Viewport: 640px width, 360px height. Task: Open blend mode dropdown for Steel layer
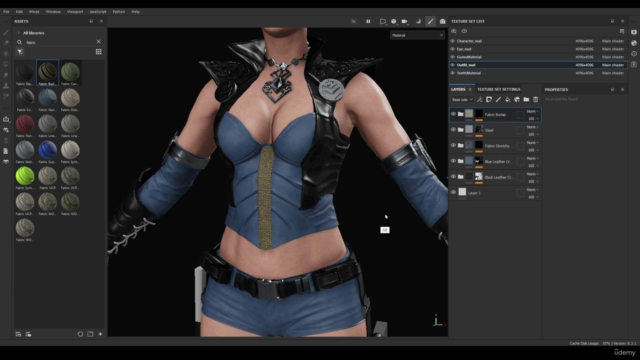click(532, 127)
